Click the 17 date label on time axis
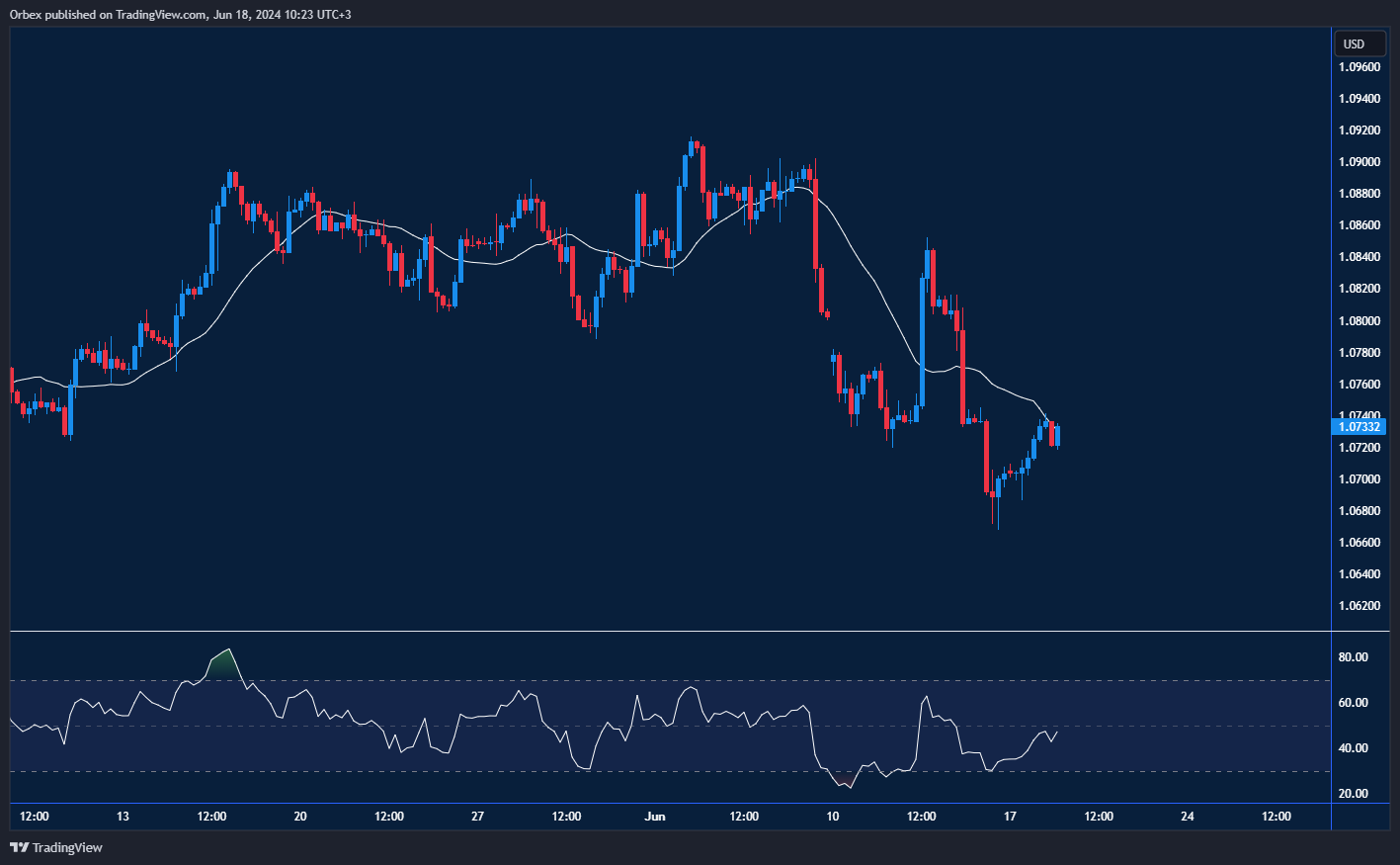1400x865 pixels. tap(1010, 817)
